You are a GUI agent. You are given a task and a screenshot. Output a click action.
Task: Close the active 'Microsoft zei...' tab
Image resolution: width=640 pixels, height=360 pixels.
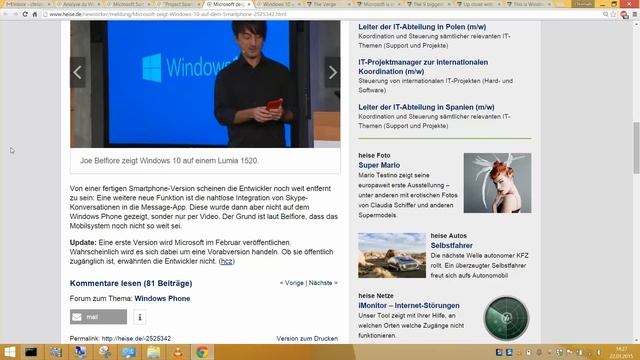pos(249,4)
